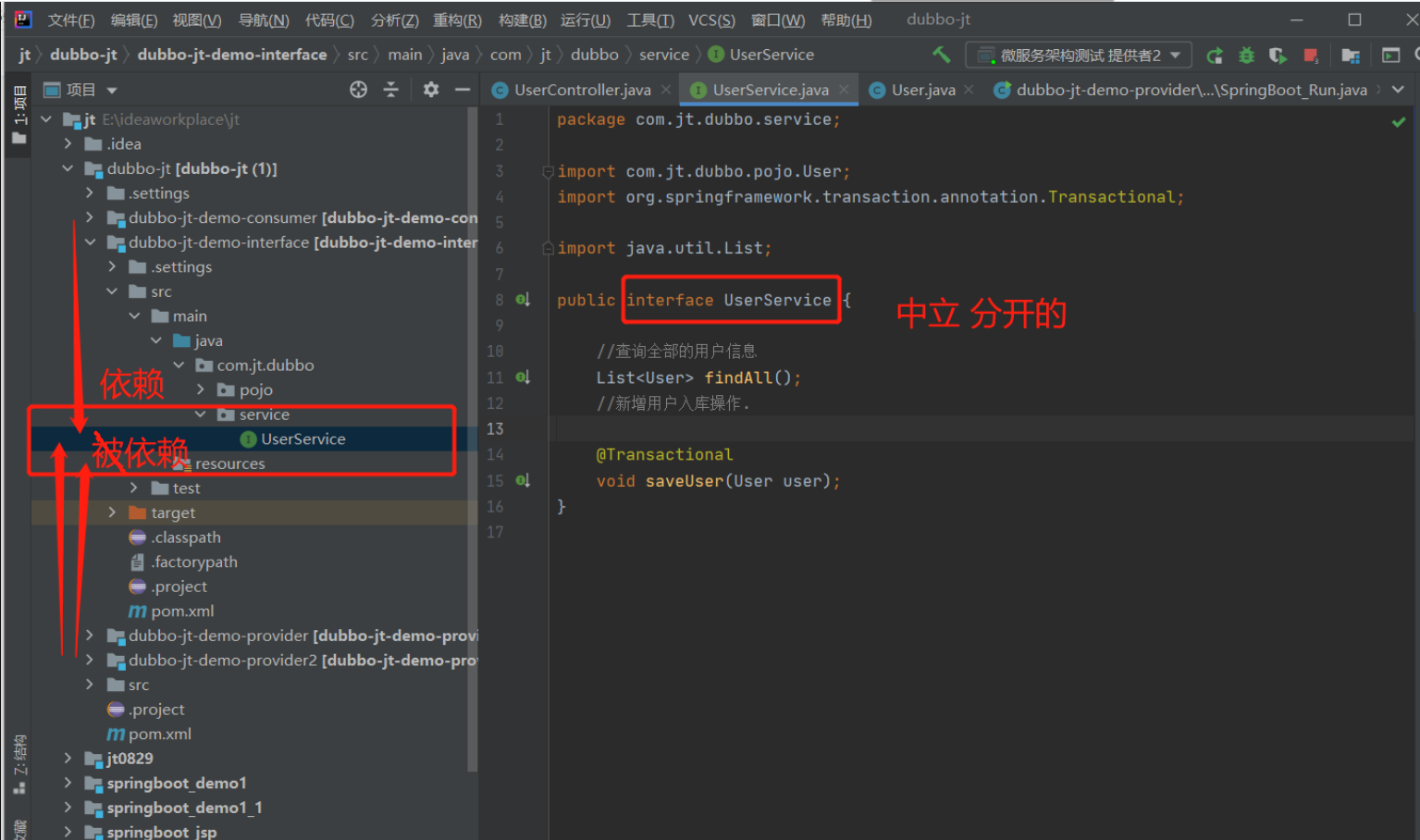Click the dubbo-jt breadcrumb
This screenshot has height=840, width=1420.
(x=83, y=55)
